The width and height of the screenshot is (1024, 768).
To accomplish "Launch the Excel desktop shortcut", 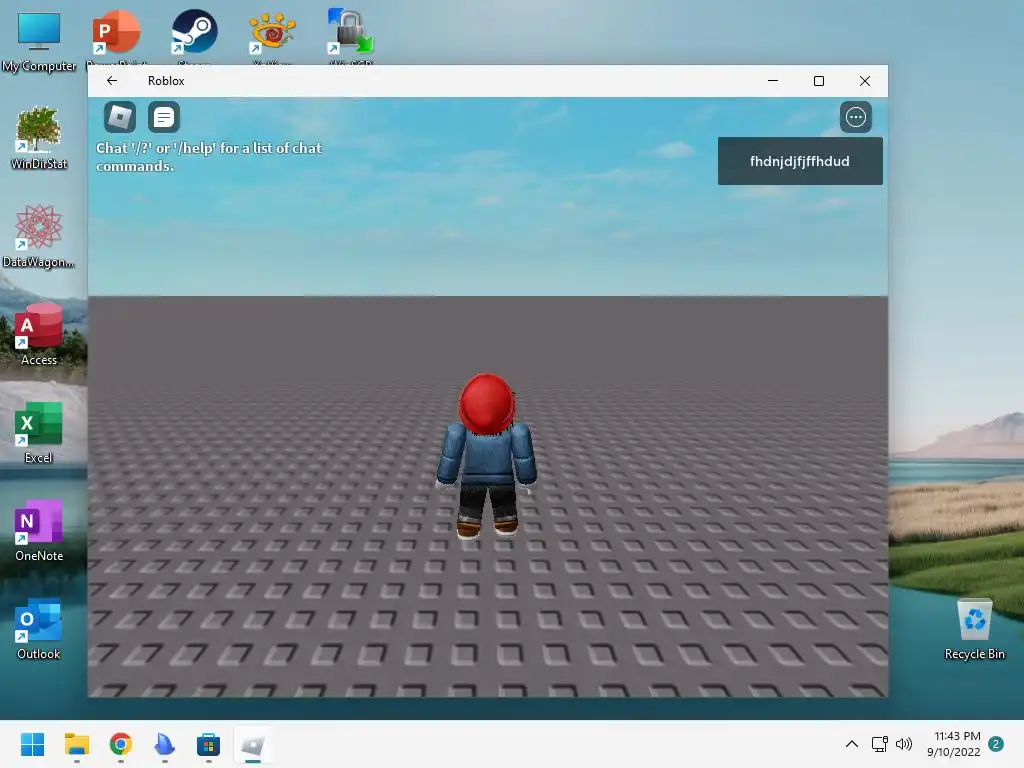I will click(39, 432).
